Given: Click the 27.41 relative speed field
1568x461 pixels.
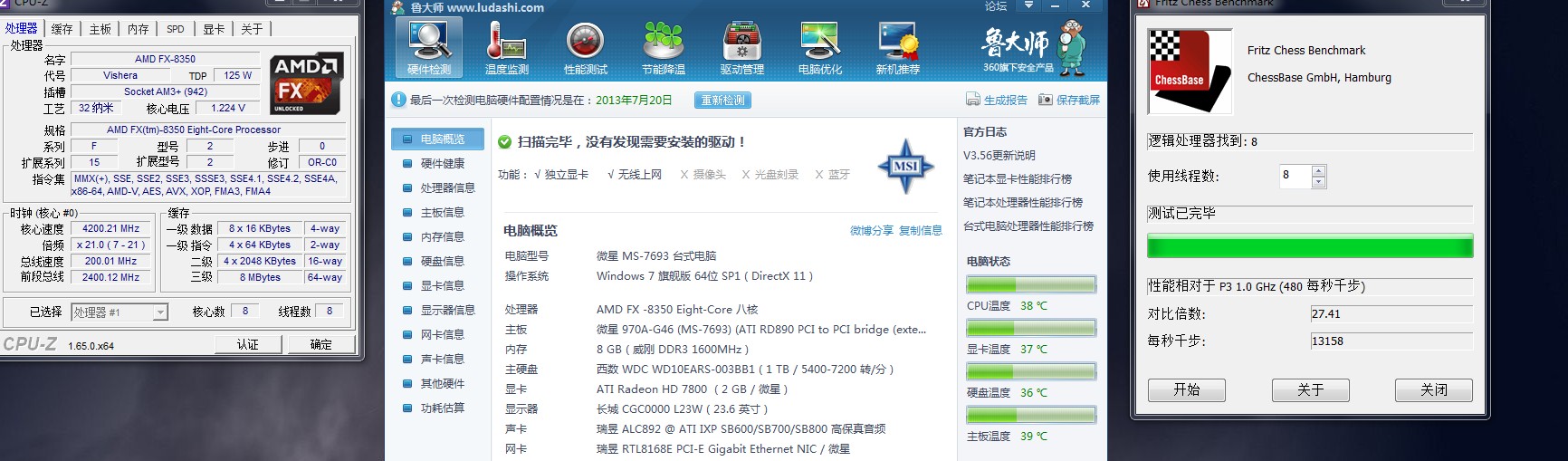Looking at the screenshot, I should coord(1391,314).
